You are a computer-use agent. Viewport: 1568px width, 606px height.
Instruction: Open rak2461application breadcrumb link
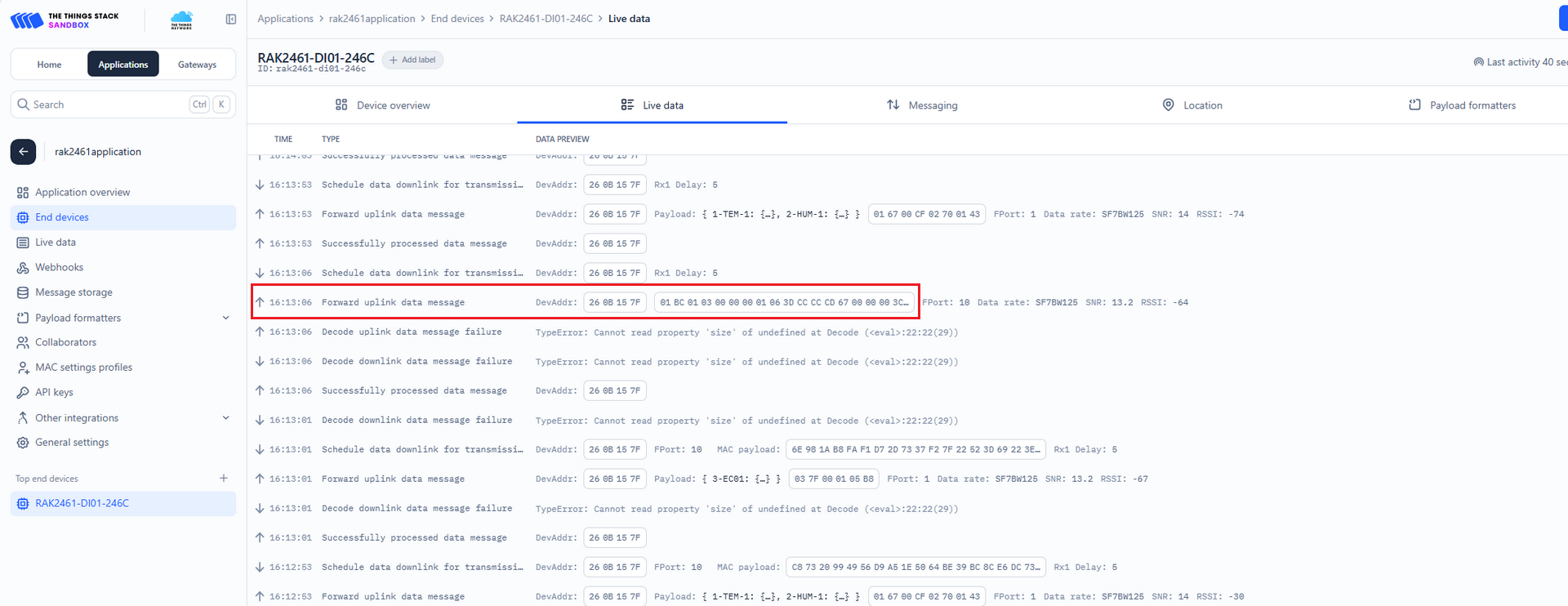tap(372, 19)
